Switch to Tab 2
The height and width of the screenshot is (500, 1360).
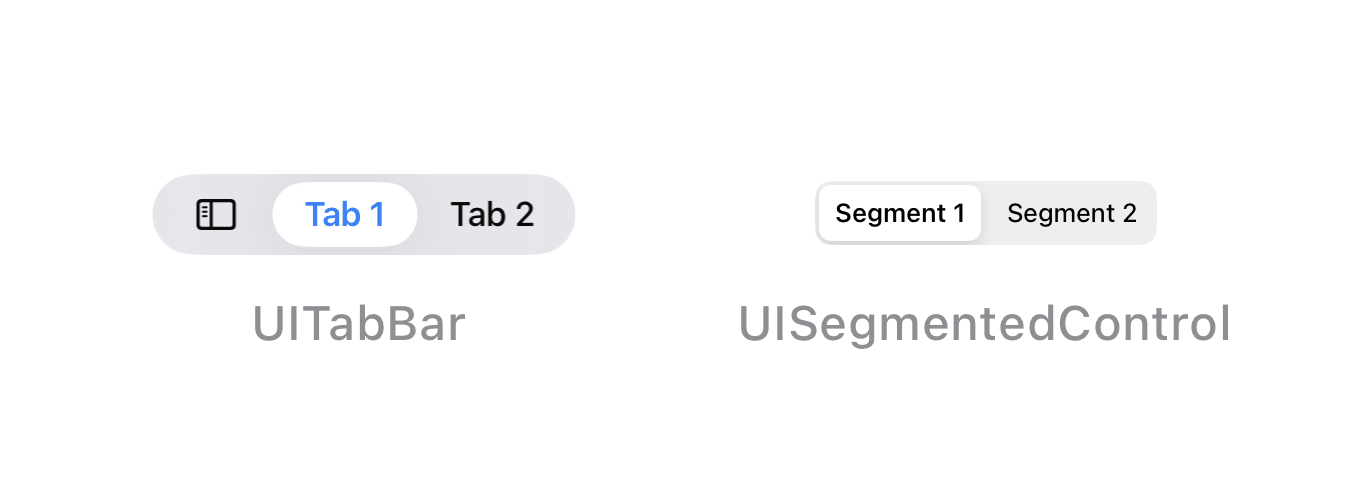click(x=492, y=214)
